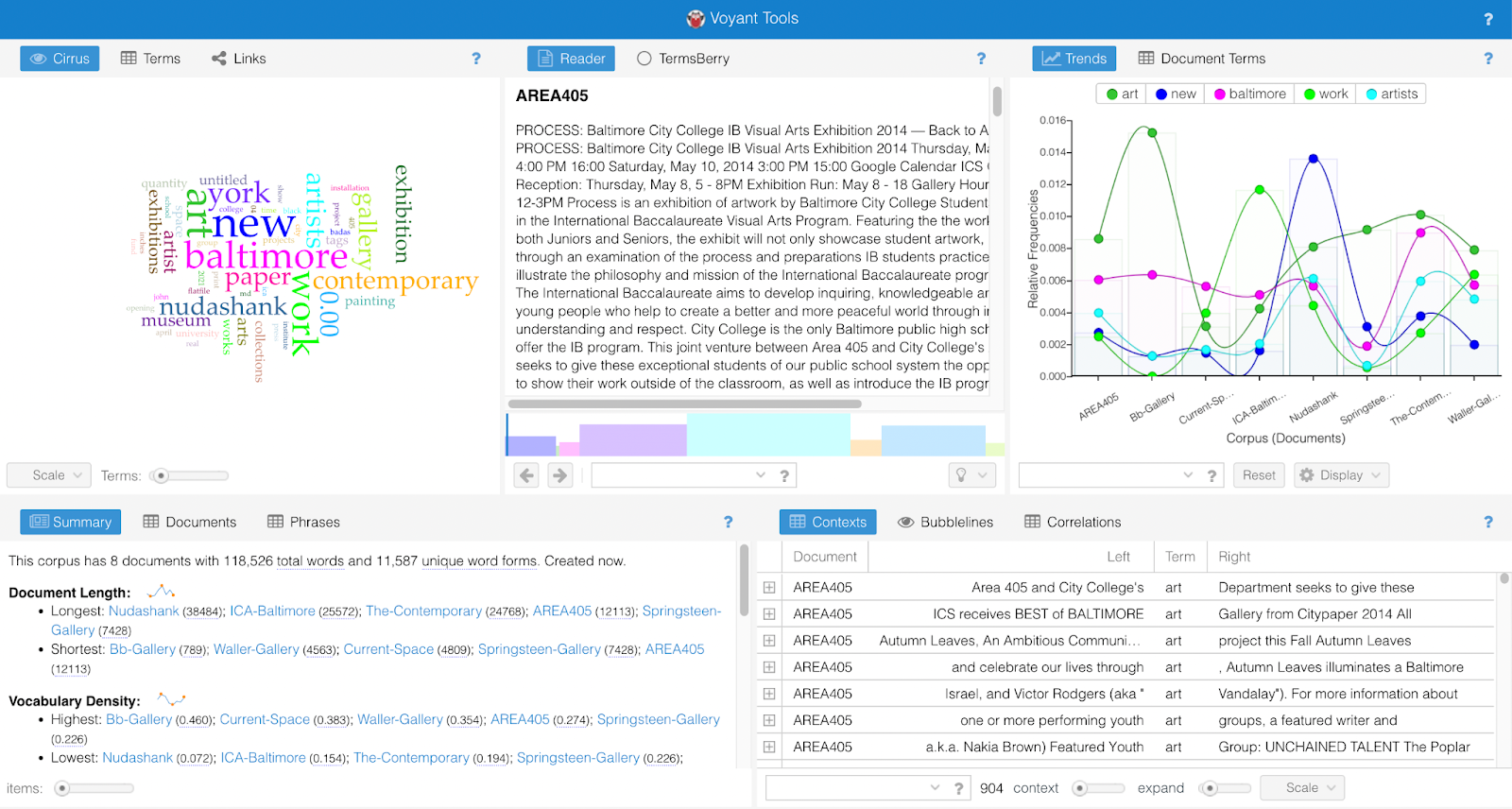Toggle the 'baltimore' series in Trends legend
1512x809 pixels.
[x=1250, y=94]
